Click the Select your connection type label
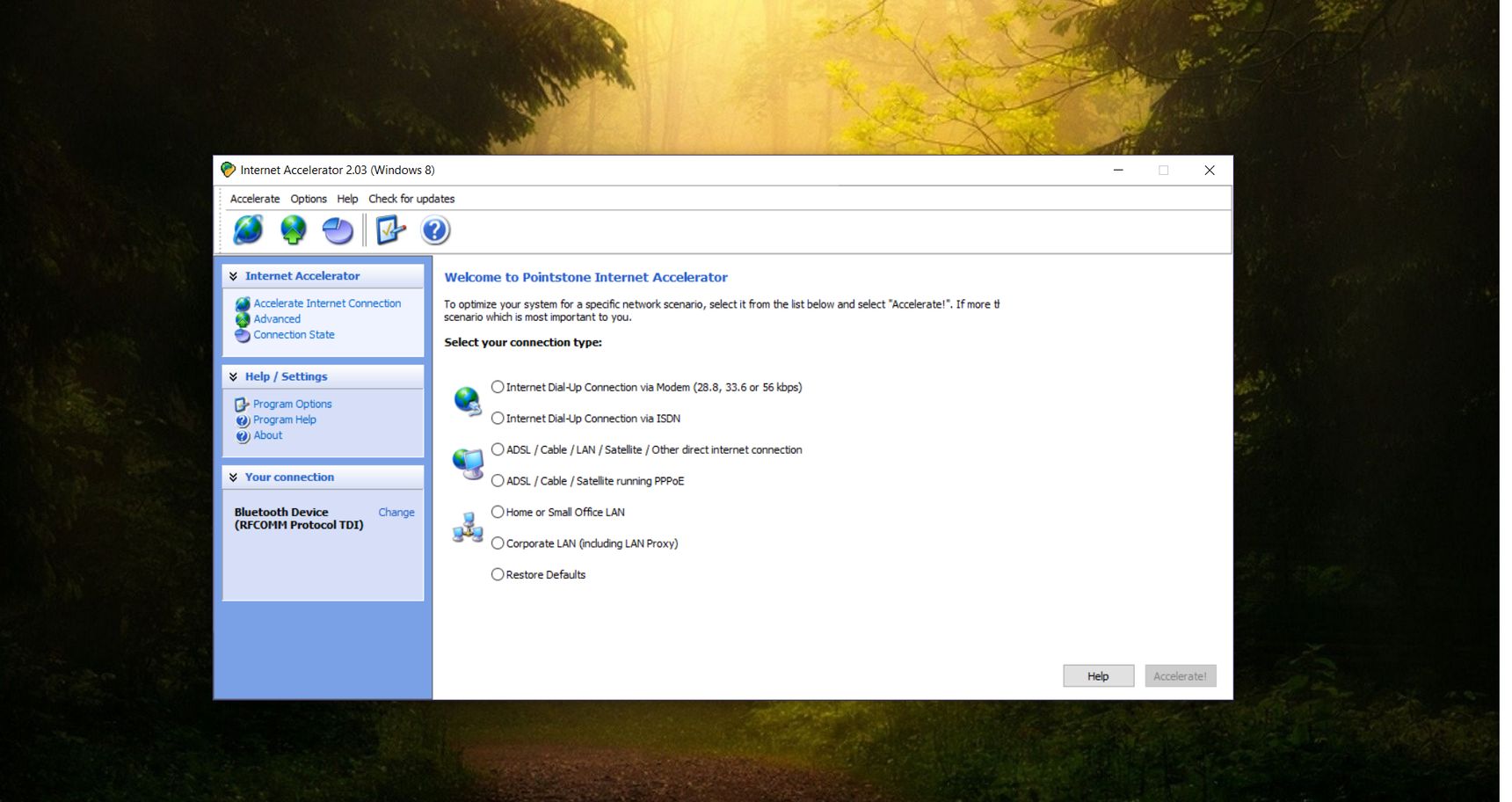 [x=523, y=343]
